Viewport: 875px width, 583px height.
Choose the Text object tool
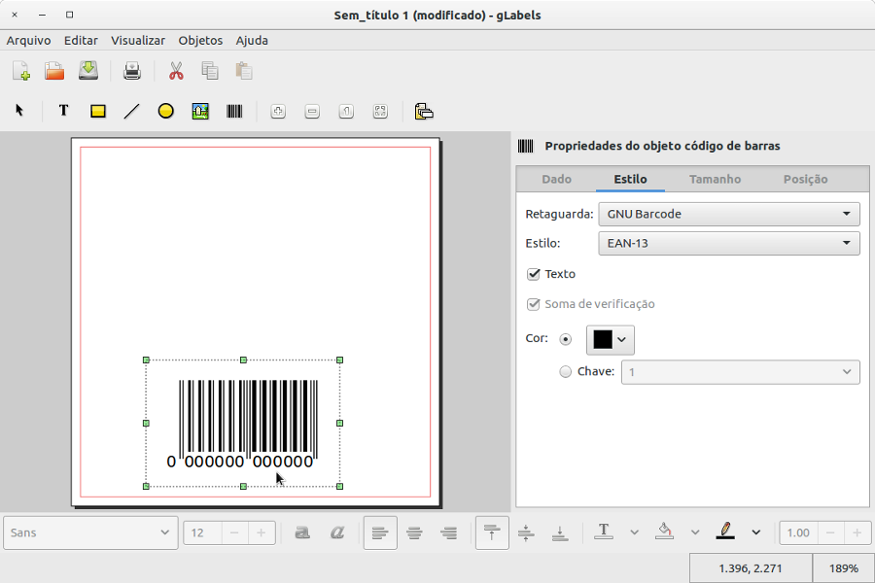pyautogui.click(x=64, y=111)
